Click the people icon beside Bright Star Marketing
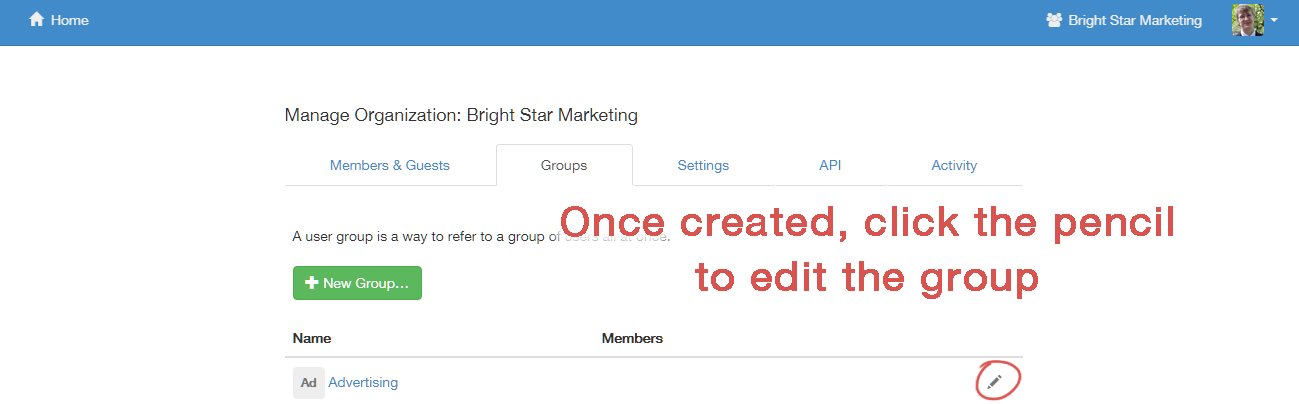 1054,20
